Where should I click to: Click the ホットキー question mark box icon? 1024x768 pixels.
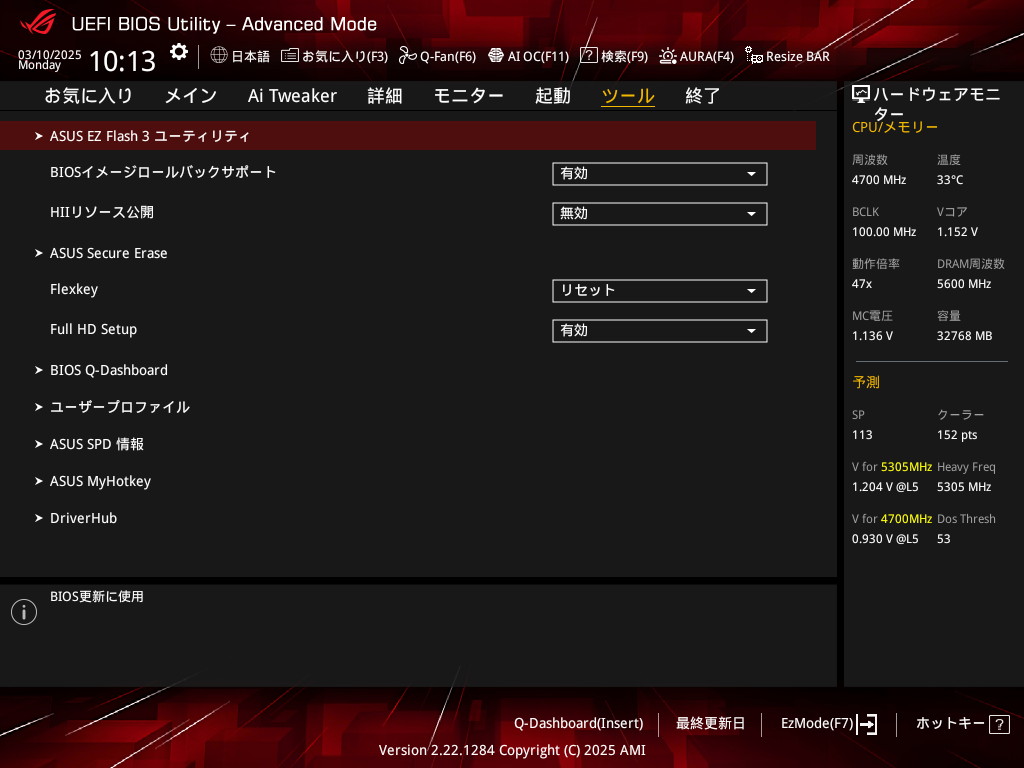(x=999, y=724)
